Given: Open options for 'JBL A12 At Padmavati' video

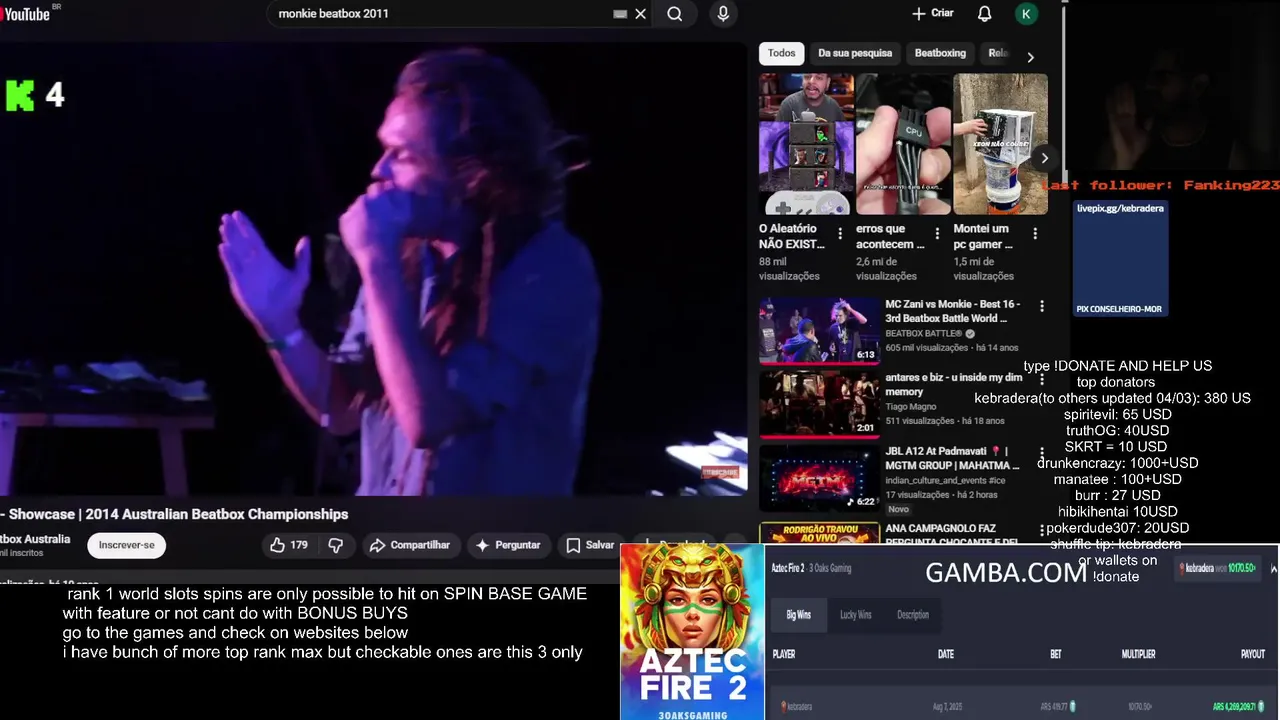Looking at the screenshot, I should [x=1042, y=454].
